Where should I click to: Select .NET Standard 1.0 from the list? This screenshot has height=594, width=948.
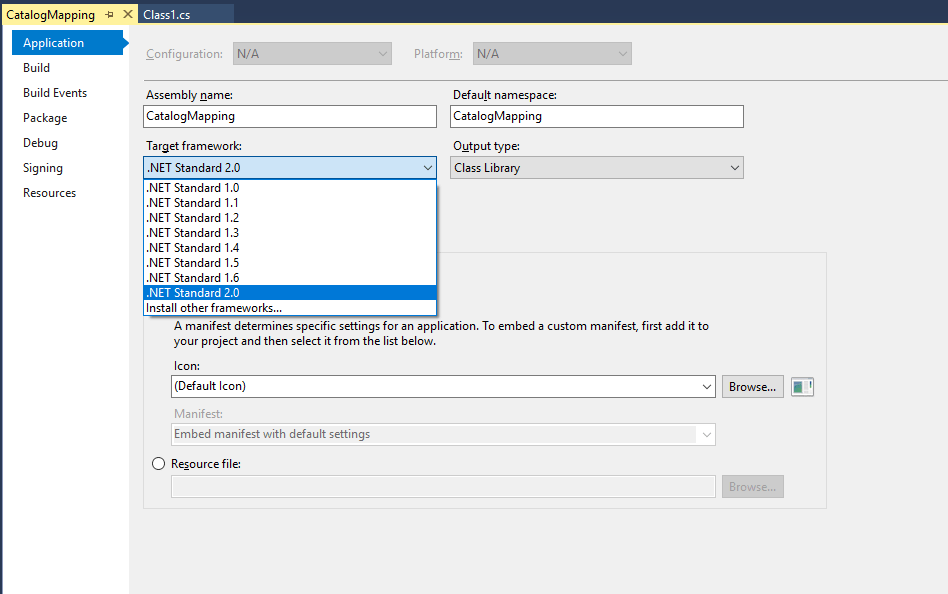coord(193,187)
